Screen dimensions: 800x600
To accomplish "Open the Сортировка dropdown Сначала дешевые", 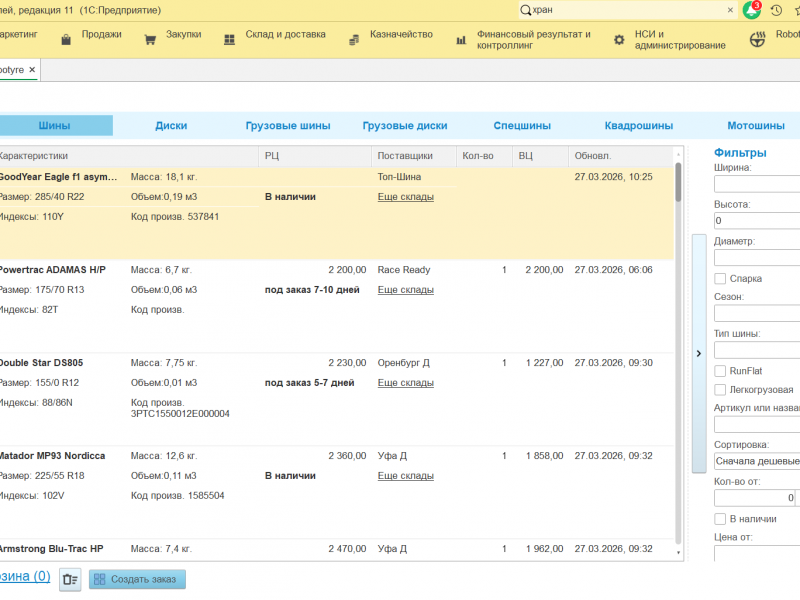I will tap(757, 461).
